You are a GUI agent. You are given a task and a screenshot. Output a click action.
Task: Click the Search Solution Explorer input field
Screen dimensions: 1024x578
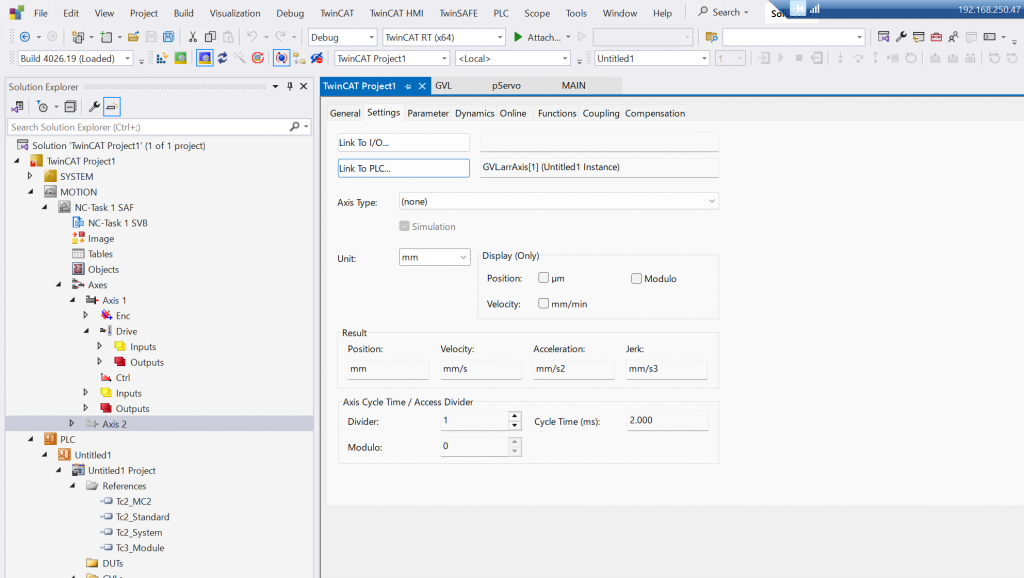pyautogui.click(x=150, y=127)
